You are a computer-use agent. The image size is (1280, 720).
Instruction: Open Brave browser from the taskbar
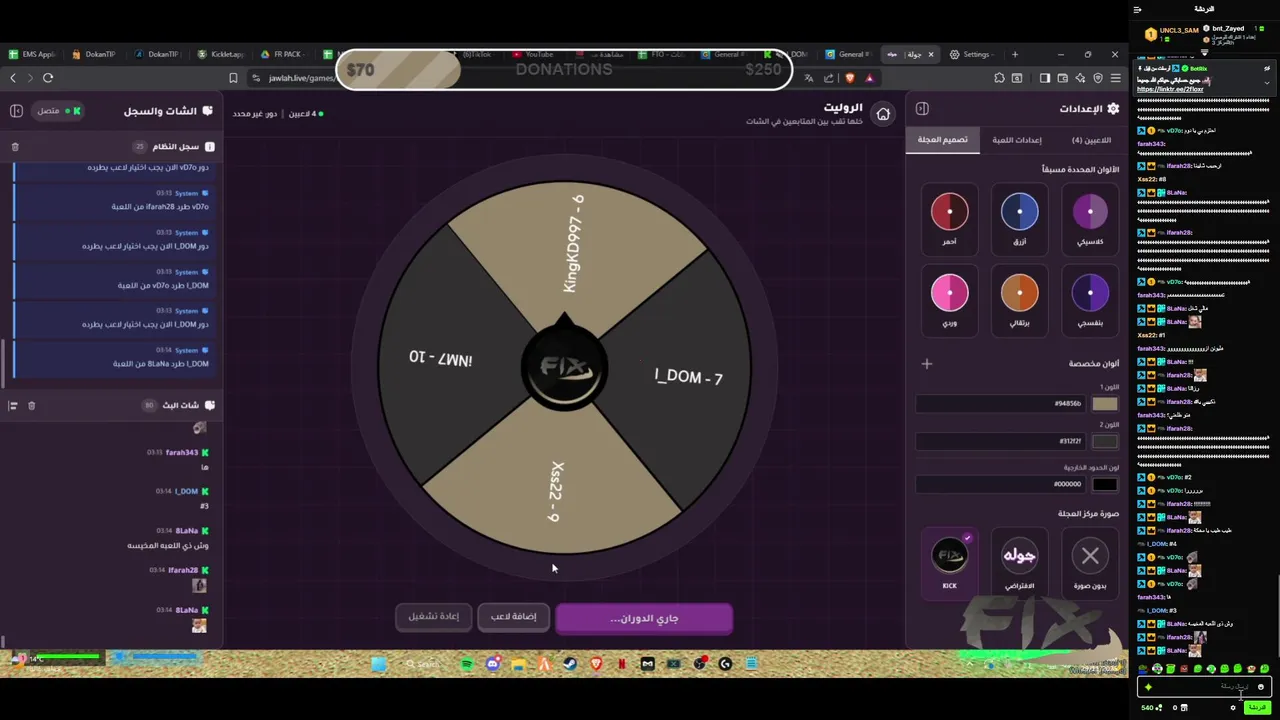click(x=596, y=663)
